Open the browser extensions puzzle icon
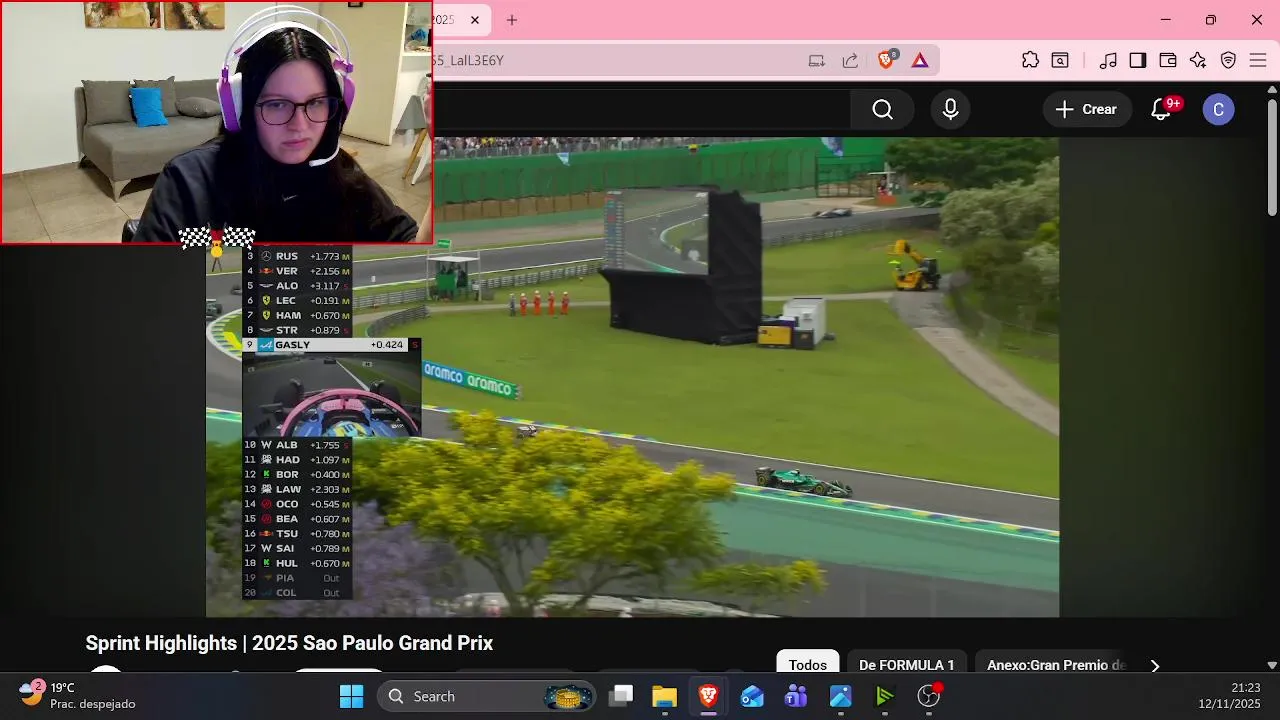This screenshot has width=1280, height=720. click(x=1030, y=60)
